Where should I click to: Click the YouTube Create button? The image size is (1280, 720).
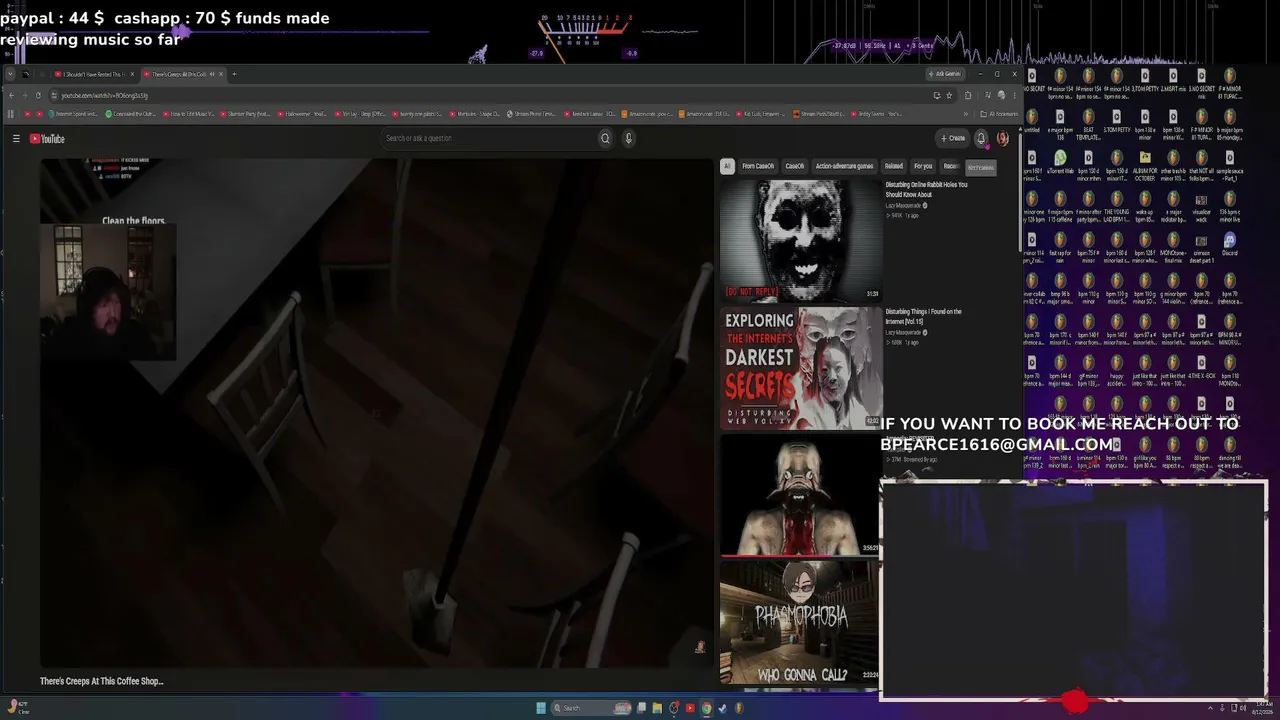pos(953,139)
